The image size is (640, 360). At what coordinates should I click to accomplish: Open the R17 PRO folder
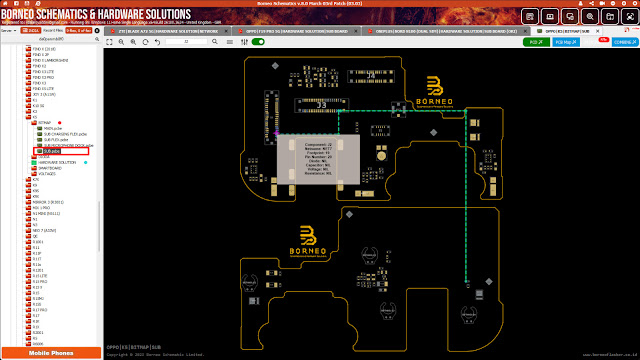pos(40,310)
